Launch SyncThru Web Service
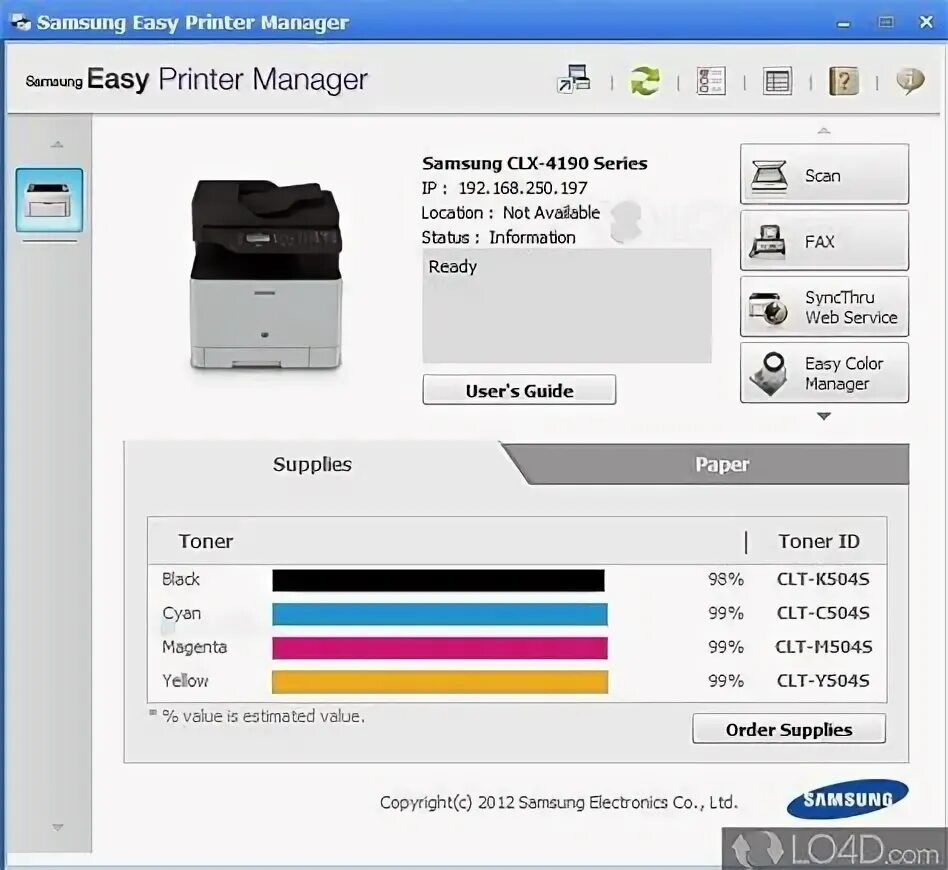Viewport: 948px width, 870px height. tap(824, 307)
